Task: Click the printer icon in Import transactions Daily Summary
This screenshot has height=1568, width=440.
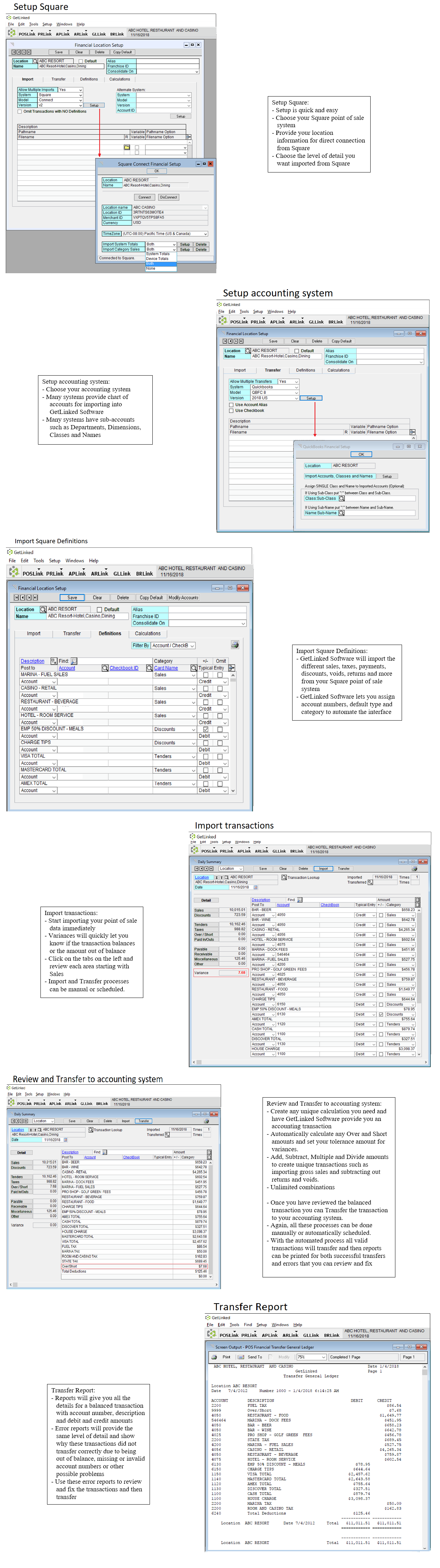Action: click(x=415, y=869)
